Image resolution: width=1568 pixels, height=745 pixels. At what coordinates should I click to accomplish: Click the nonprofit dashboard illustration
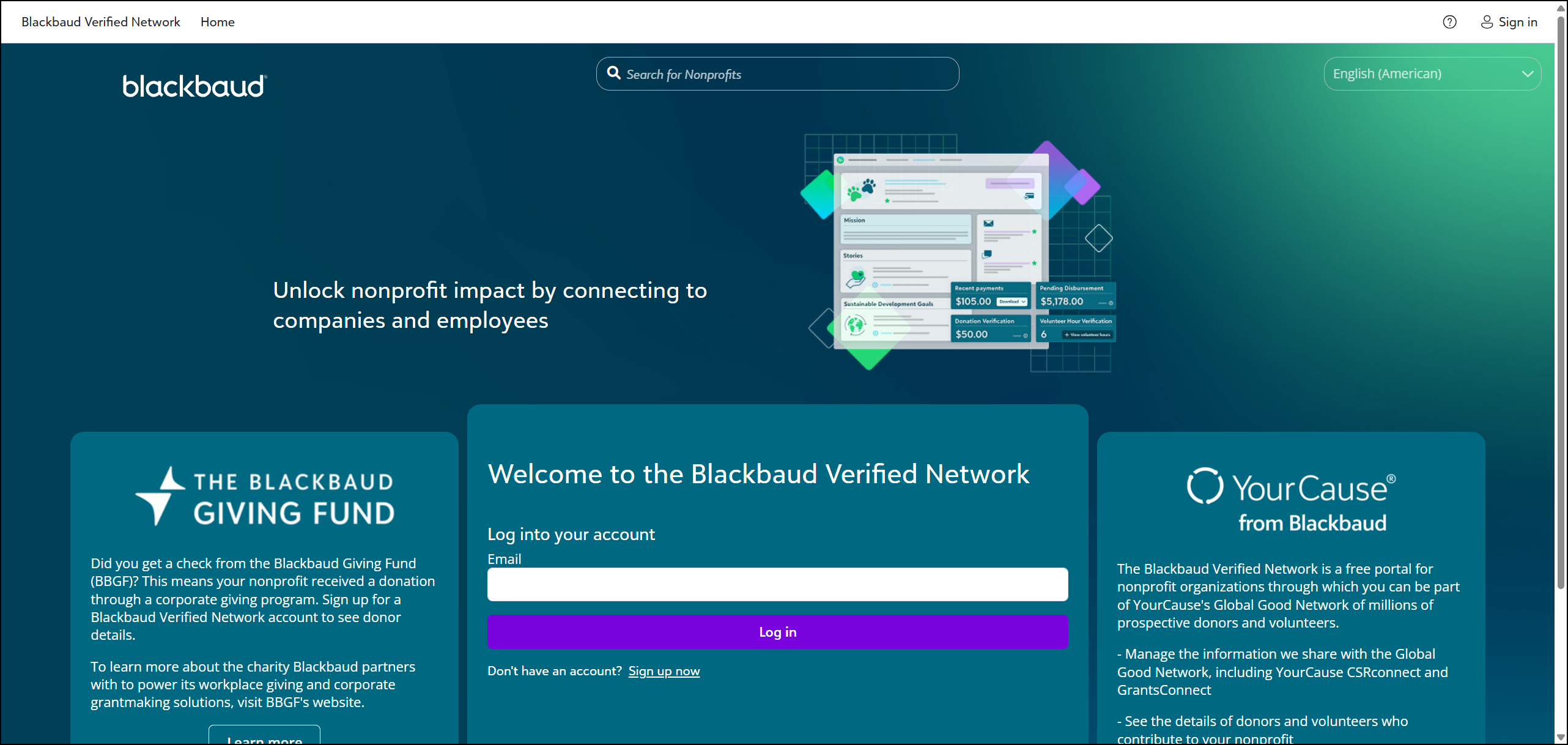959,253
